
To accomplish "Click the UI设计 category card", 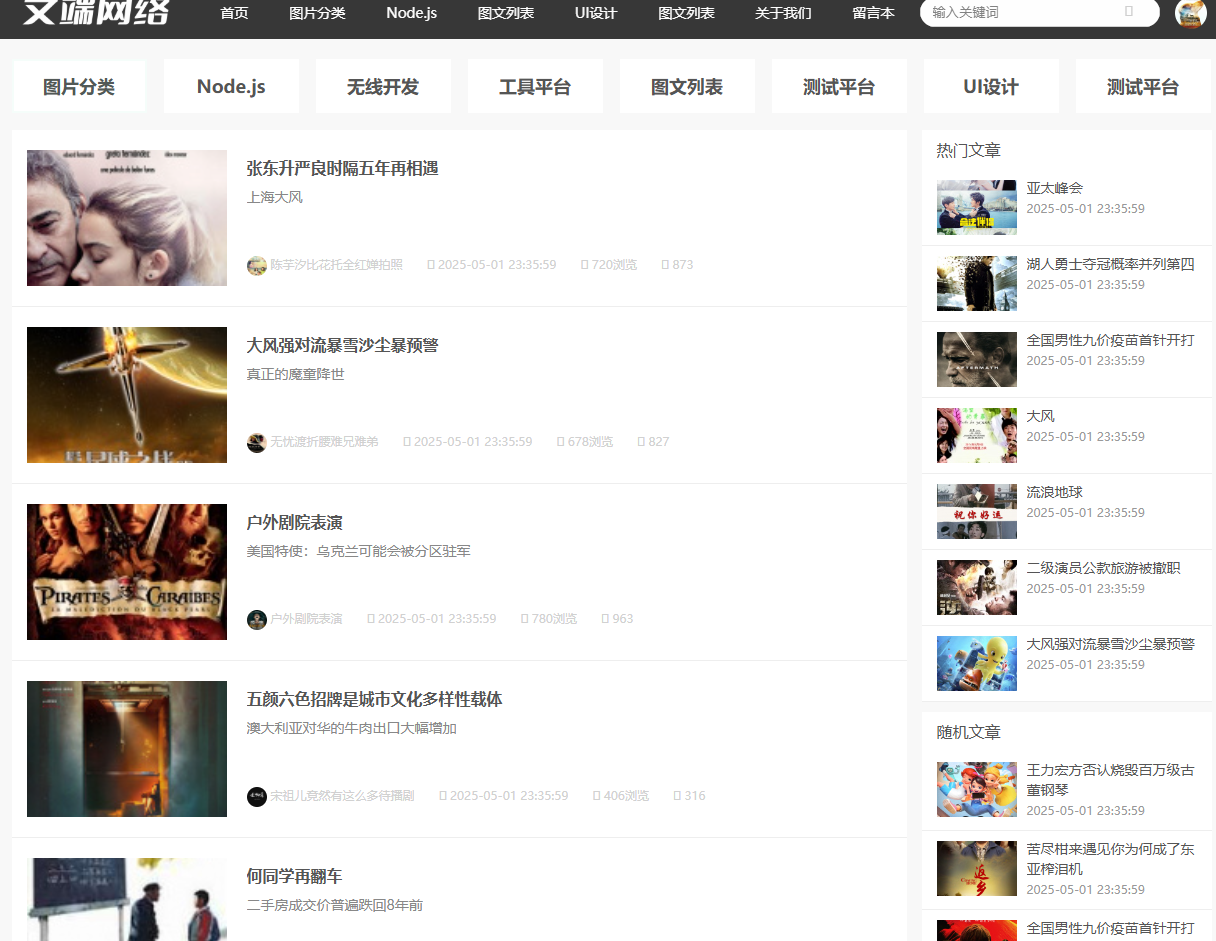I will tap(991, 87).
